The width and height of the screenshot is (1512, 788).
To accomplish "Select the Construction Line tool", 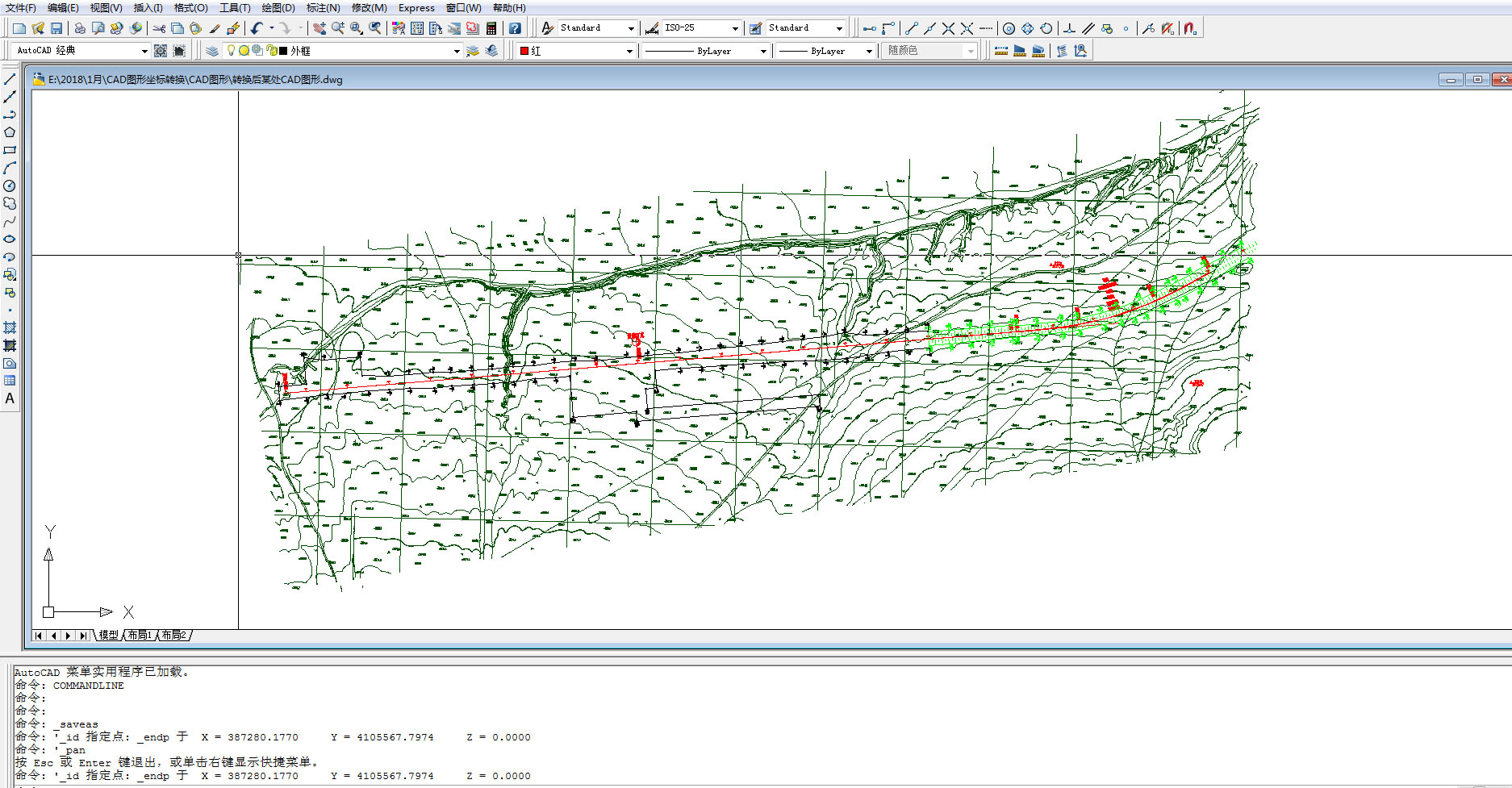I will coord(10,97).
